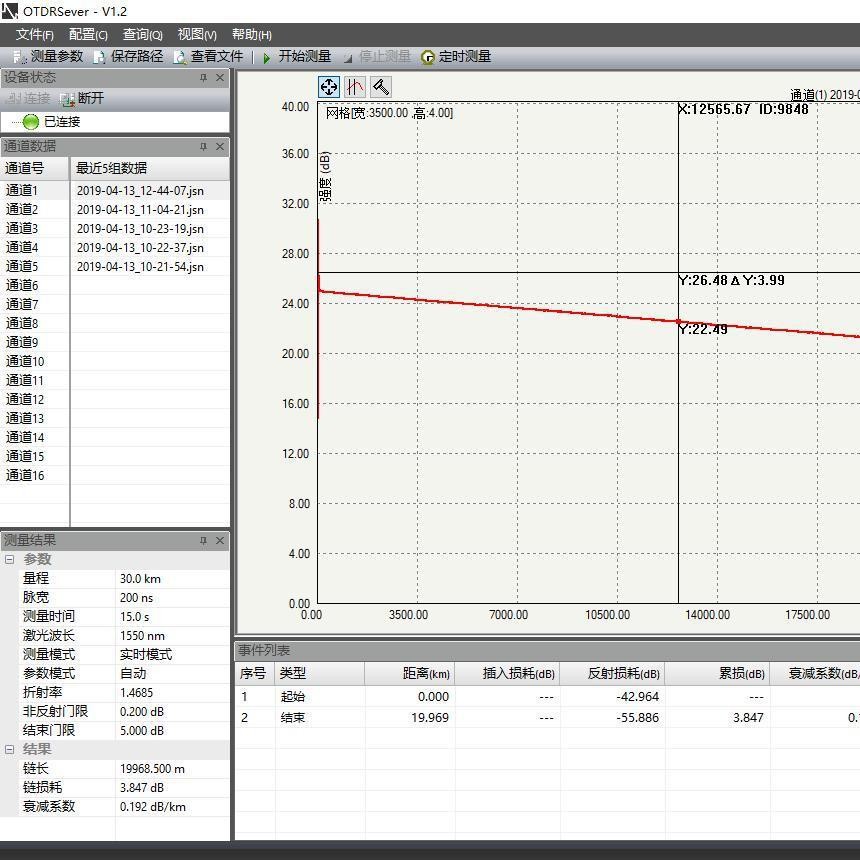Pin the 通道数据 panel
Image resolution: width=860 pixels, height=860 pixels.
click(x=203, y=147)
